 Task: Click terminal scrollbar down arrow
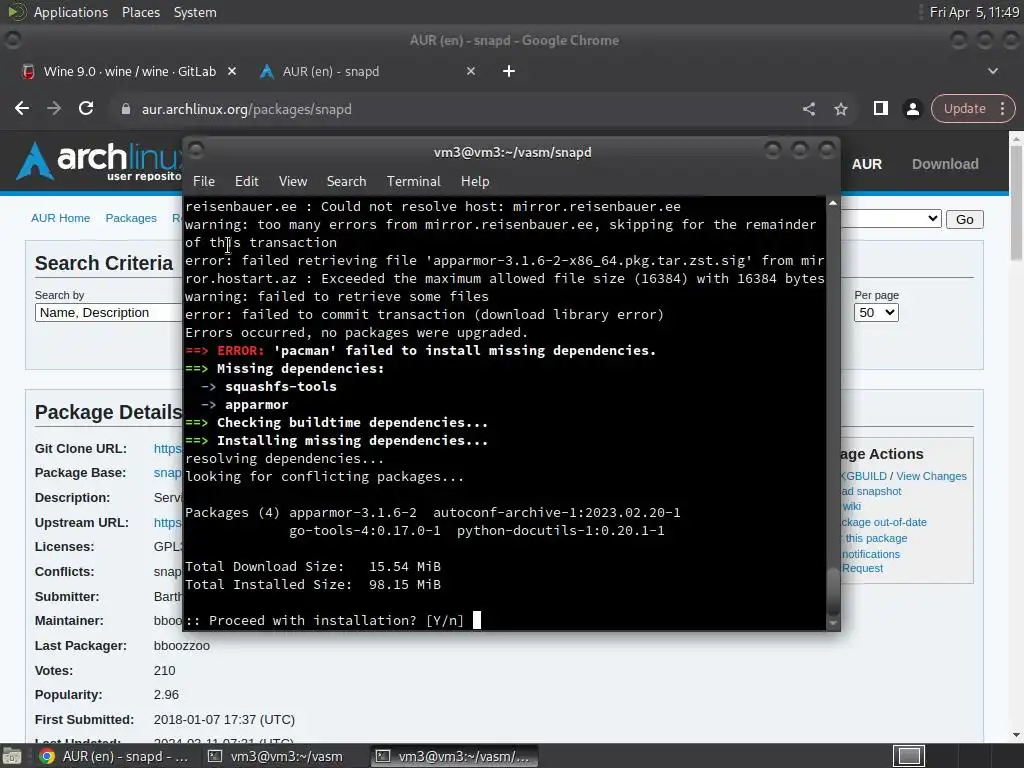click(x=833, y=623)
